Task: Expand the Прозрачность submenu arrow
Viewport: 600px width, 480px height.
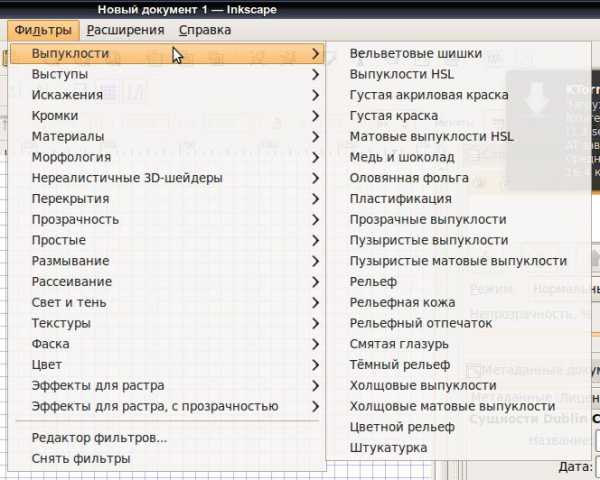Action: 315,219
